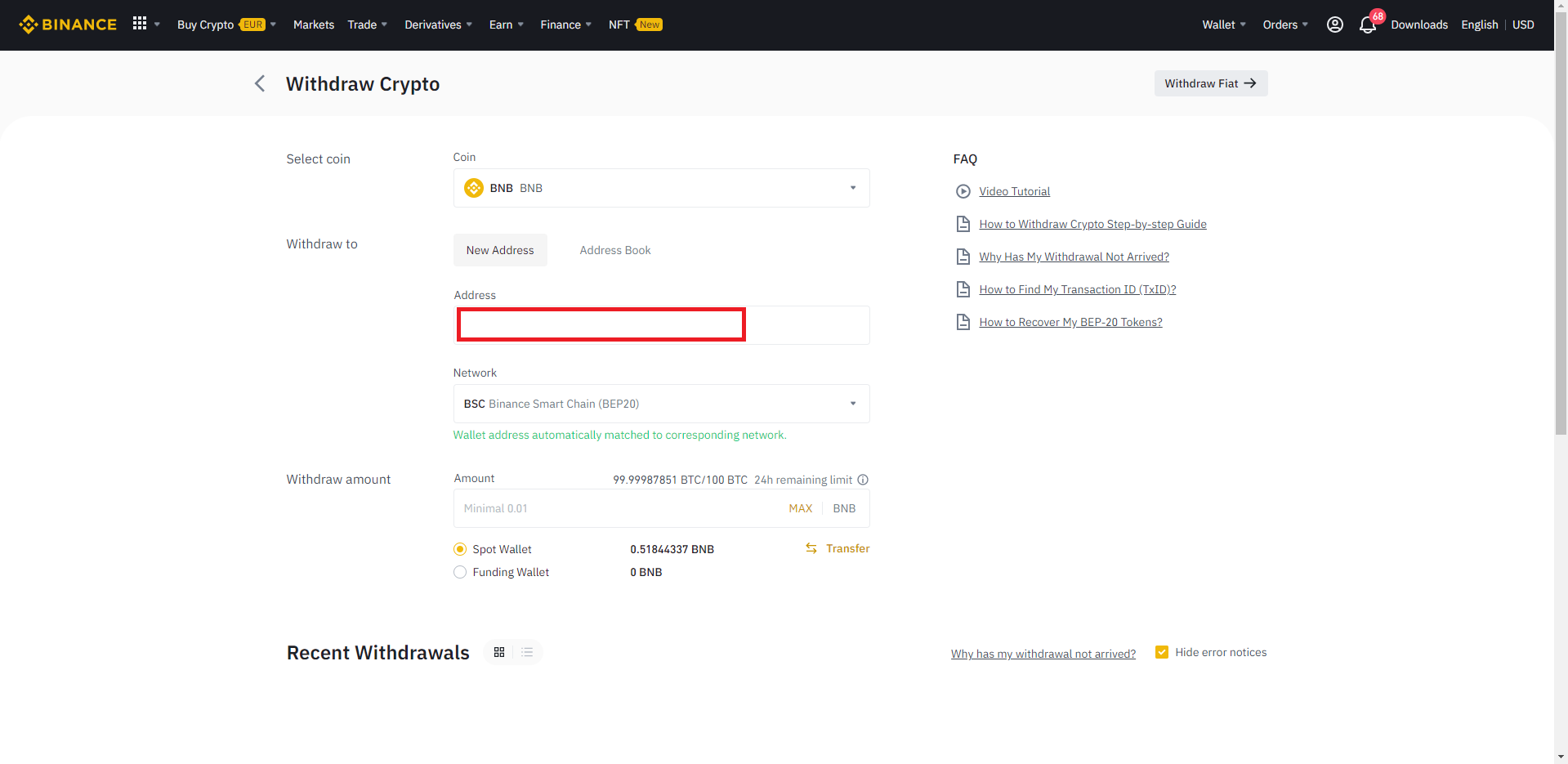
Task: Select the New Address tab
Action: point(500,250)
